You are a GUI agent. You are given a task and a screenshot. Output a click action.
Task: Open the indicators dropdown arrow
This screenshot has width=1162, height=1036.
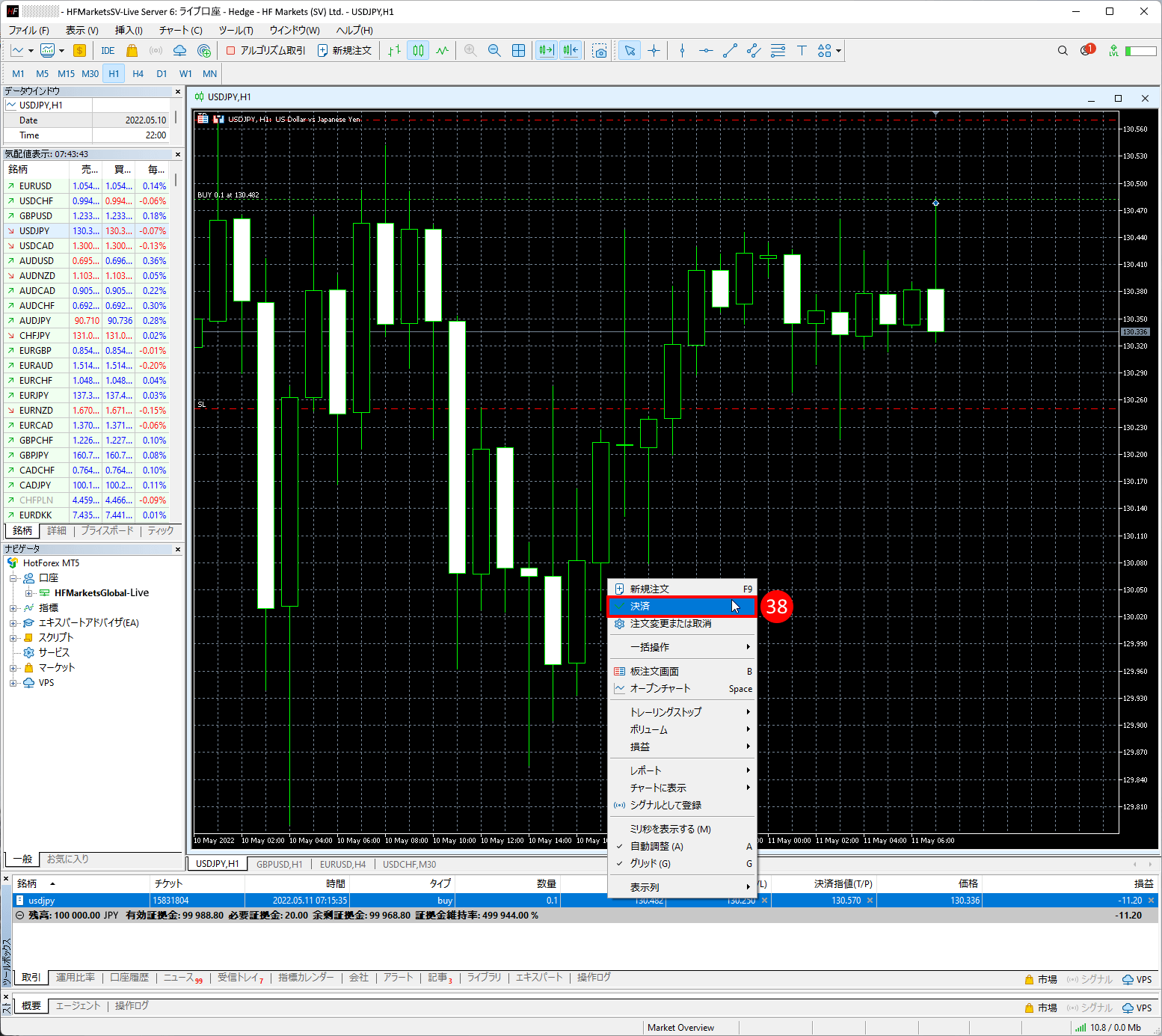pos(63,50)
